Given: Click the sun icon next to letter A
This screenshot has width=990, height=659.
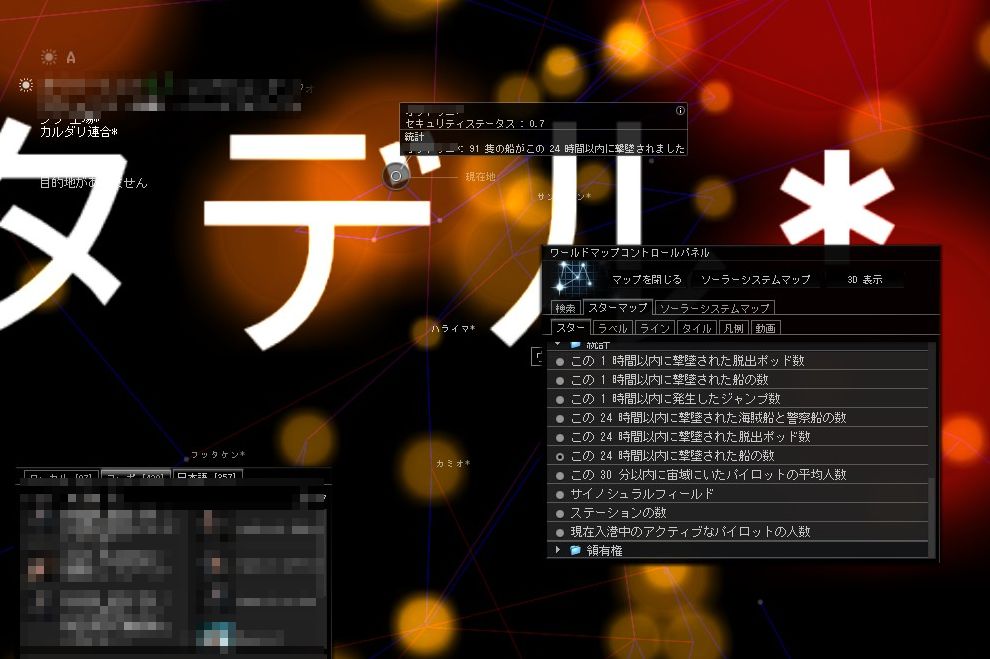Looking at the screenshot, I should pos(49,57).
